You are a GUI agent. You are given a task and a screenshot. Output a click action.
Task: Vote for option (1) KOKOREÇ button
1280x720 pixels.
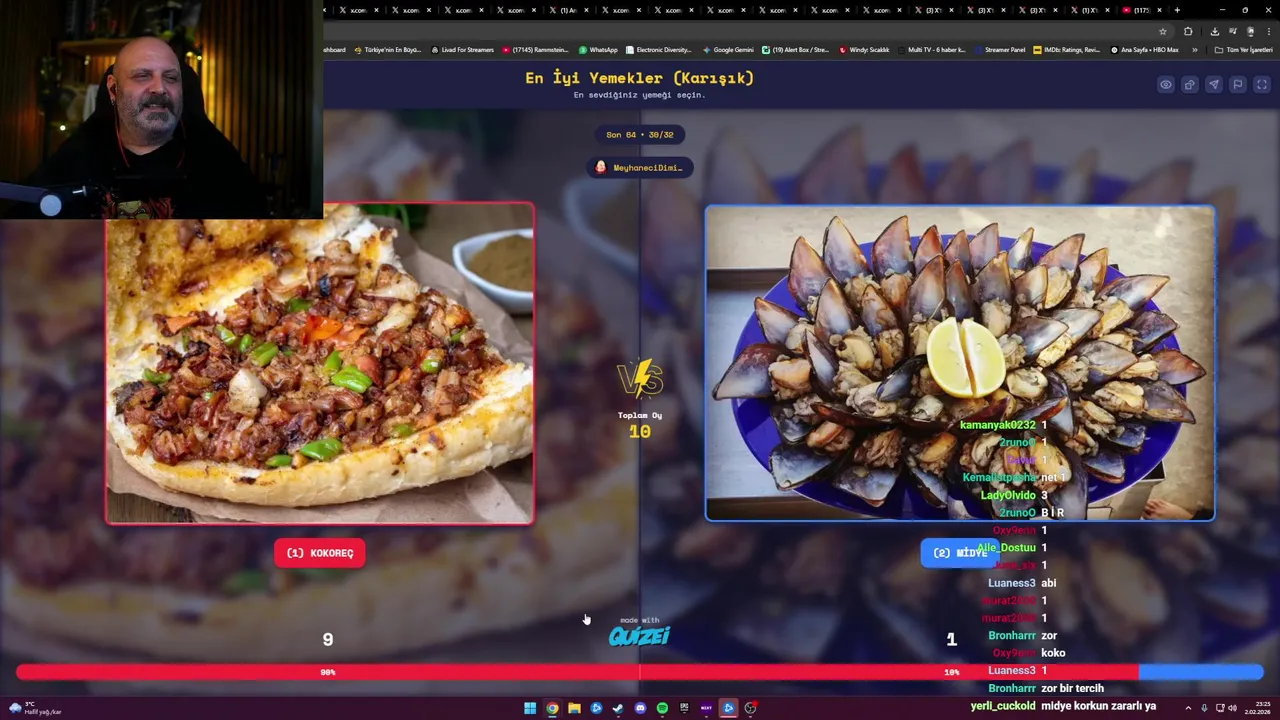coord(320,553)
